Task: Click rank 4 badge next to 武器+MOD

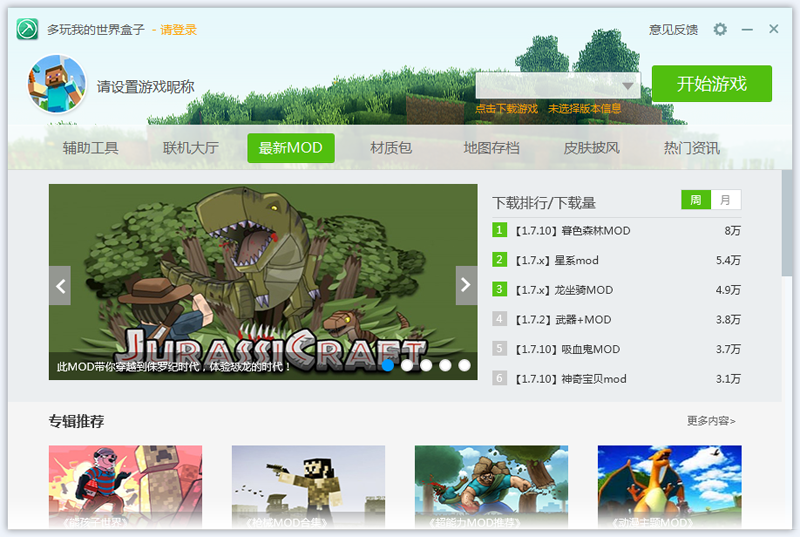Action: click(x=499, y=319)
